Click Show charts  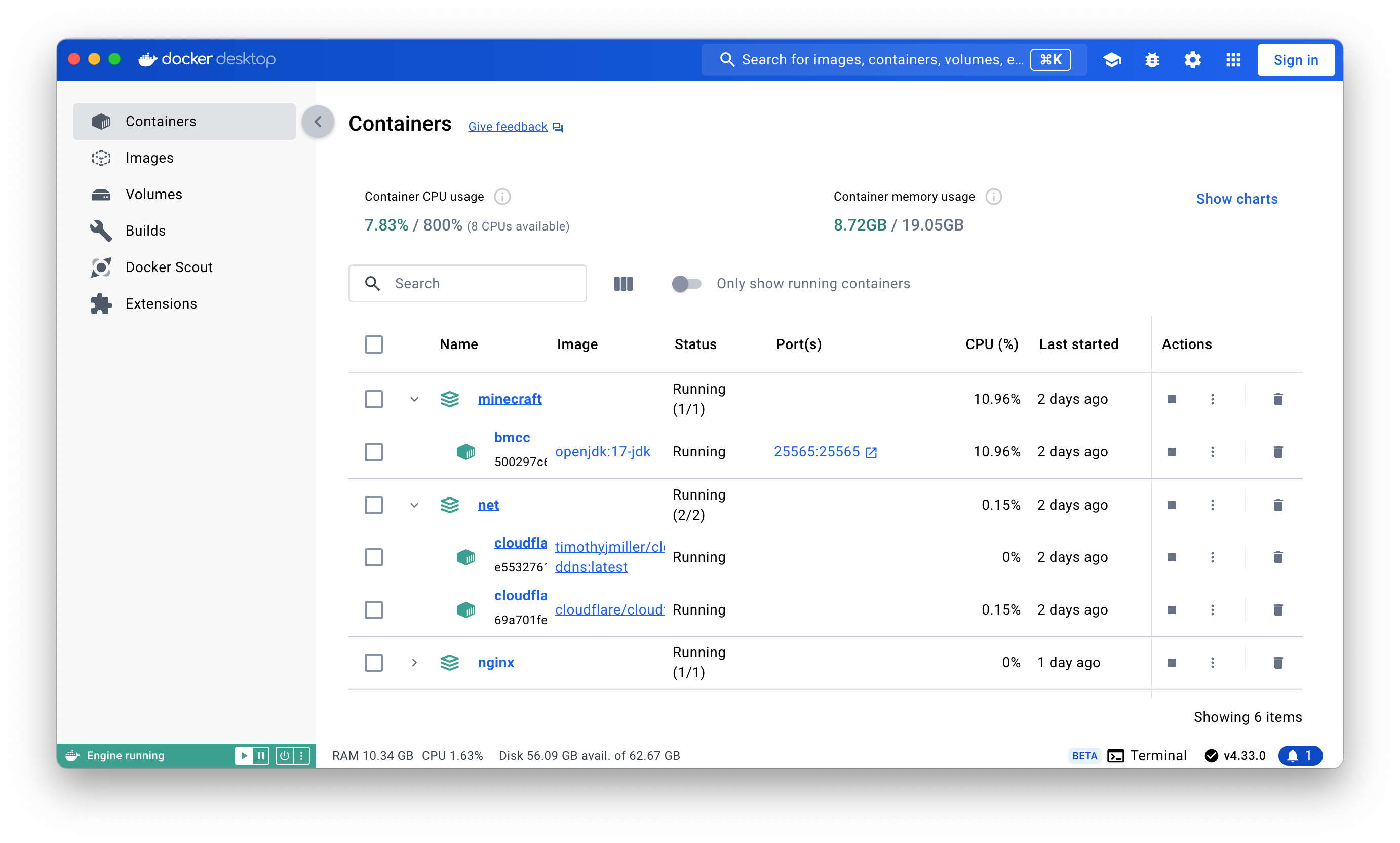(x=1236, y=199)
